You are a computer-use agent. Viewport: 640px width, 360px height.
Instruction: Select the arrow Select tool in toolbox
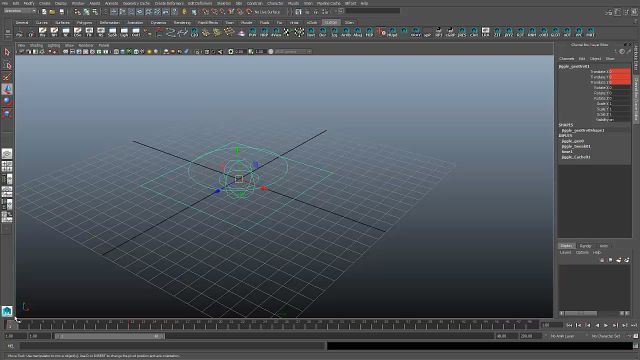7,52
